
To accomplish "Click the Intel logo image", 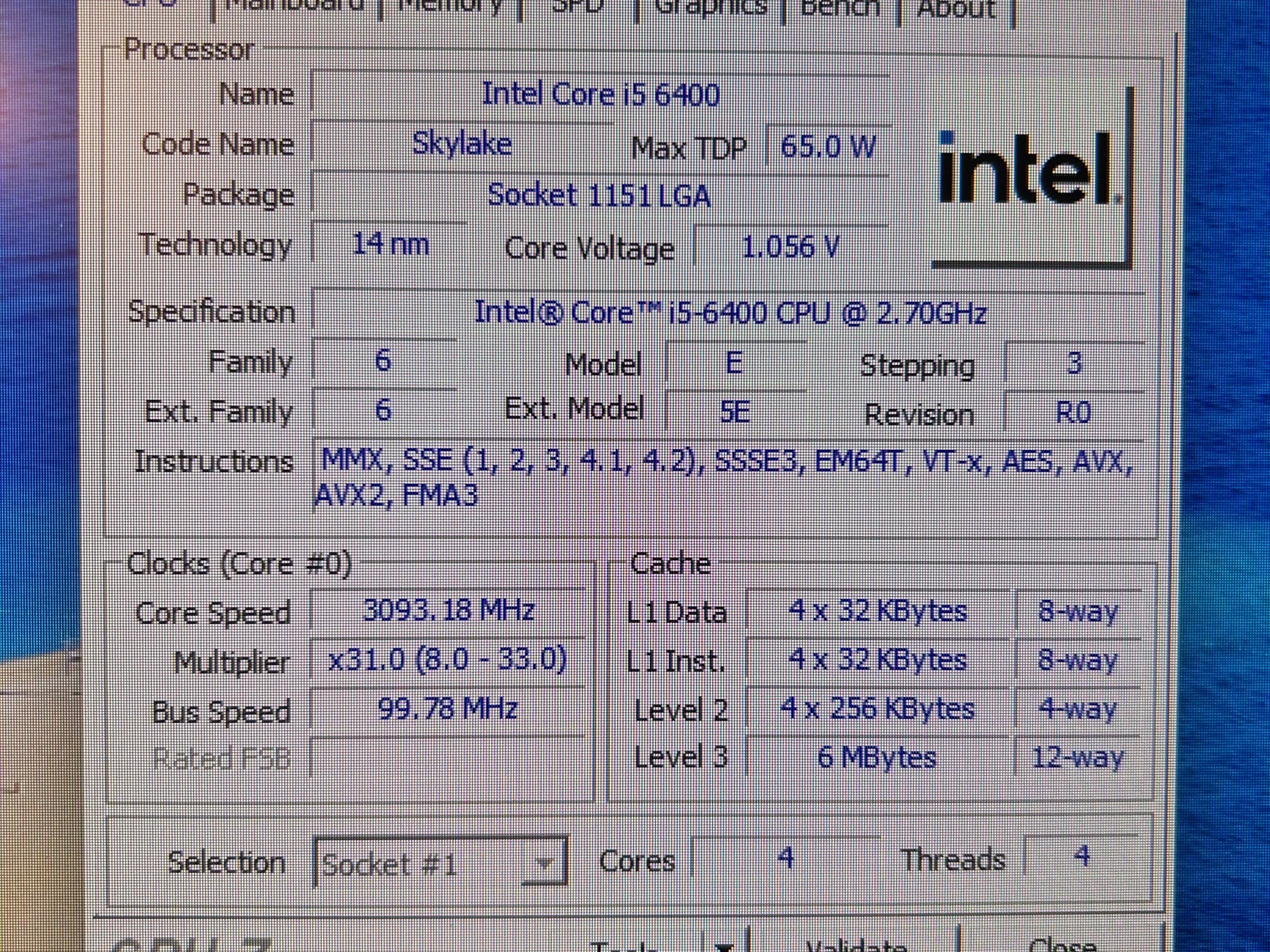I will point(1032,178).
